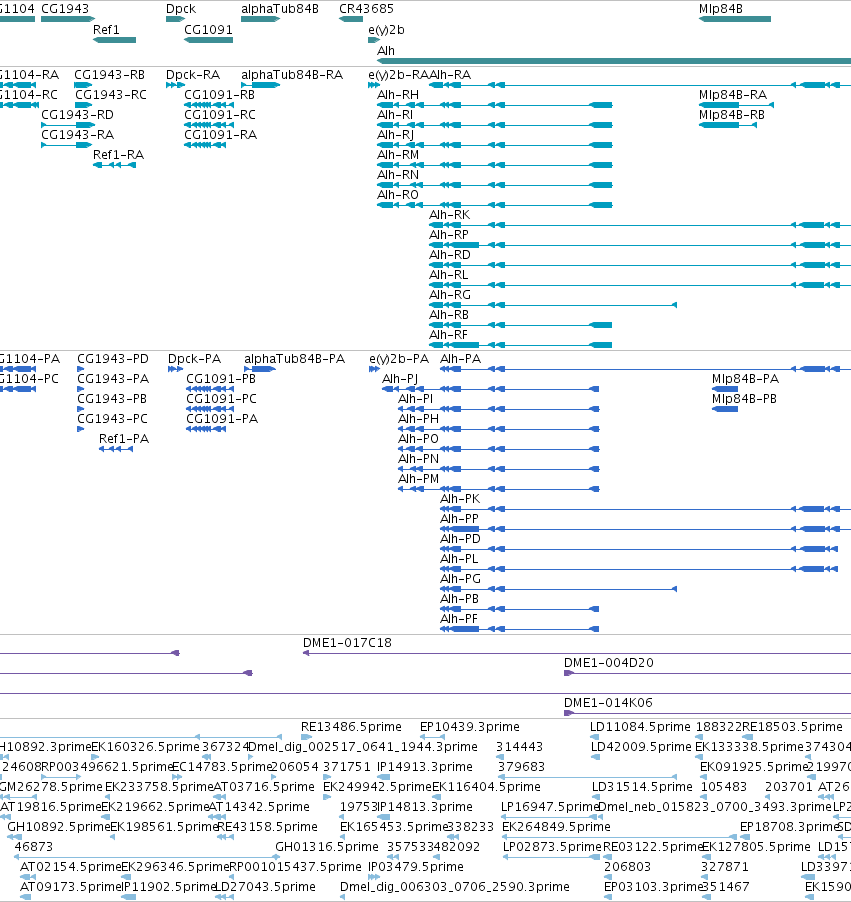
Task: Select EST EP10439.3prime
Action: (432, 737)
